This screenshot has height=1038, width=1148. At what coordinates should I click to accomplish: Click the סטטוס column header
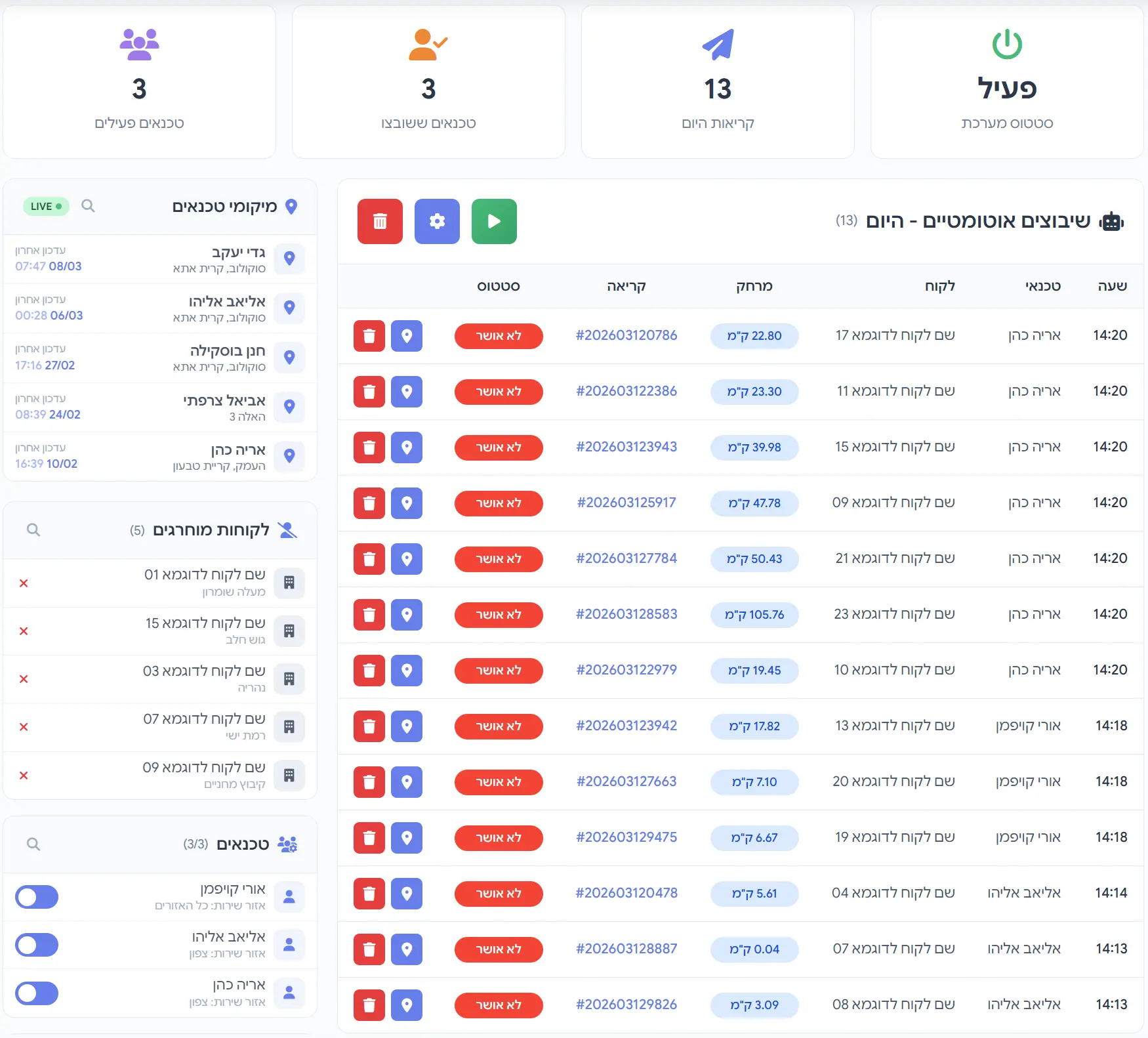[499, 286]
